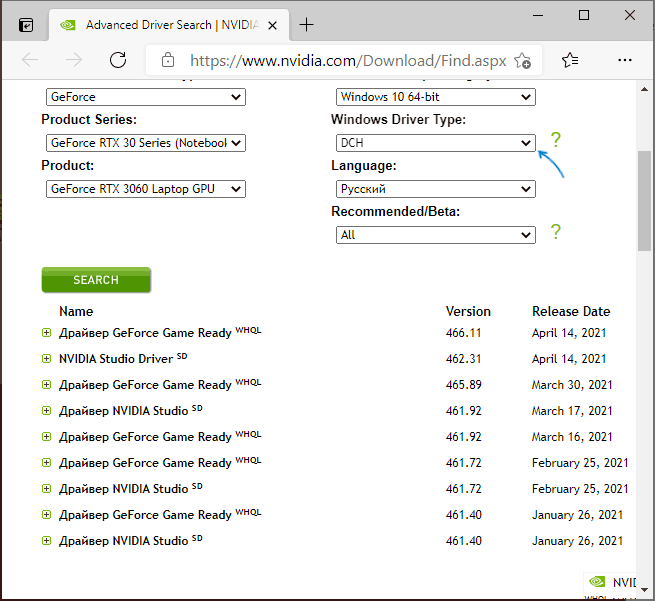Expand the Game Ready 461.72 driver row
This screenshot has width=655, height=601.
46,463
